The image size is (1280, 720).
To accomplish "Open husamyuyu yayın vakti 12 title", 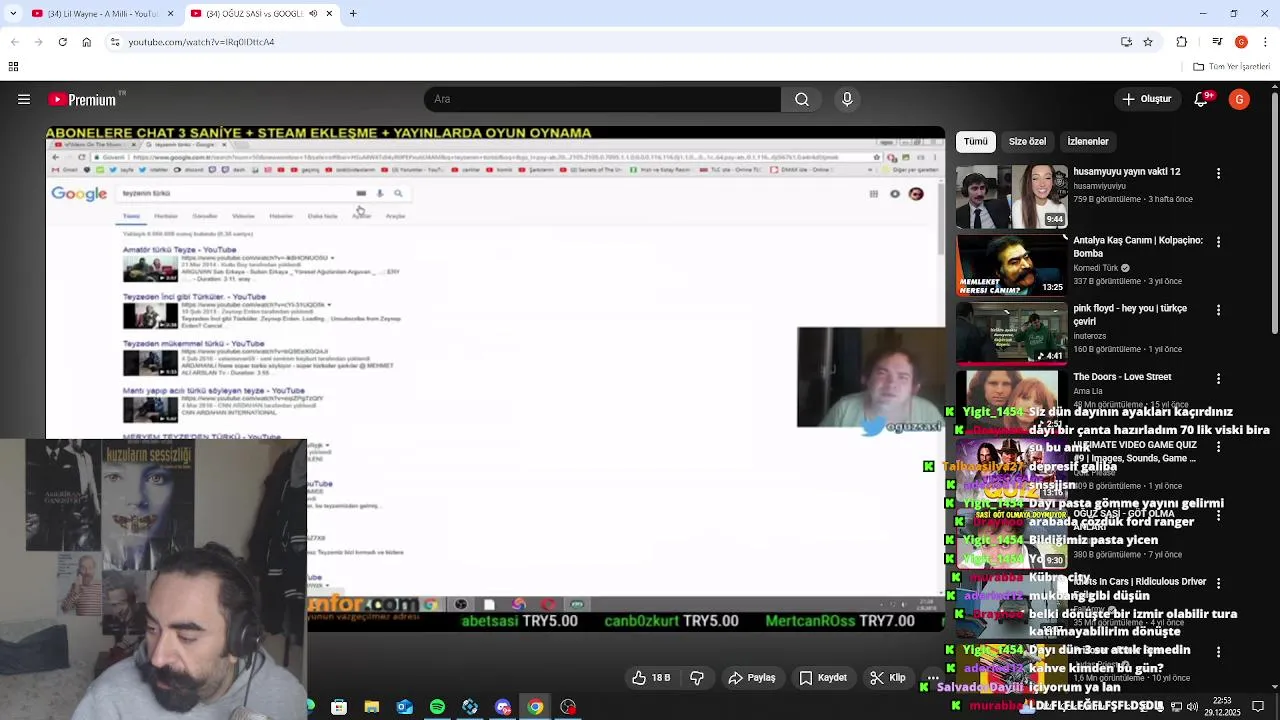I will [x=1127, y=172].
